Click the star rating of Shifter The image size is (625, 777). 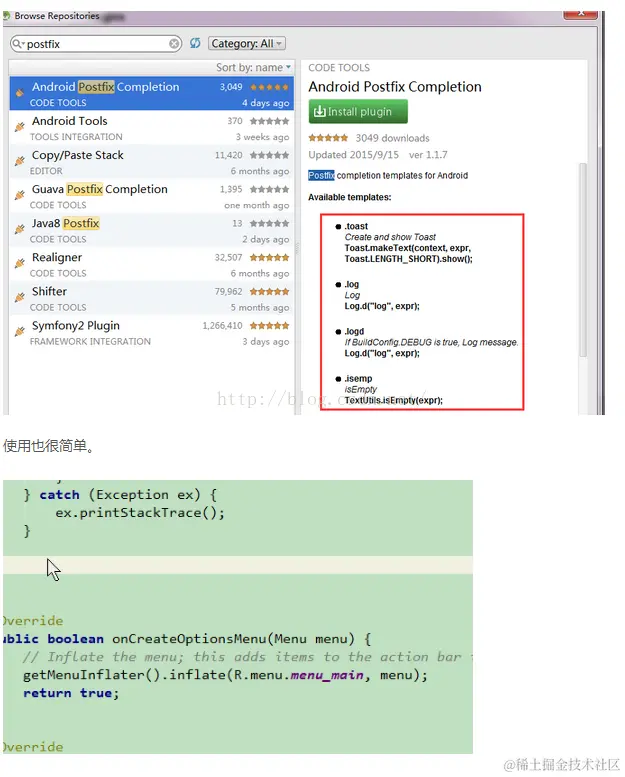coord(269,291)
